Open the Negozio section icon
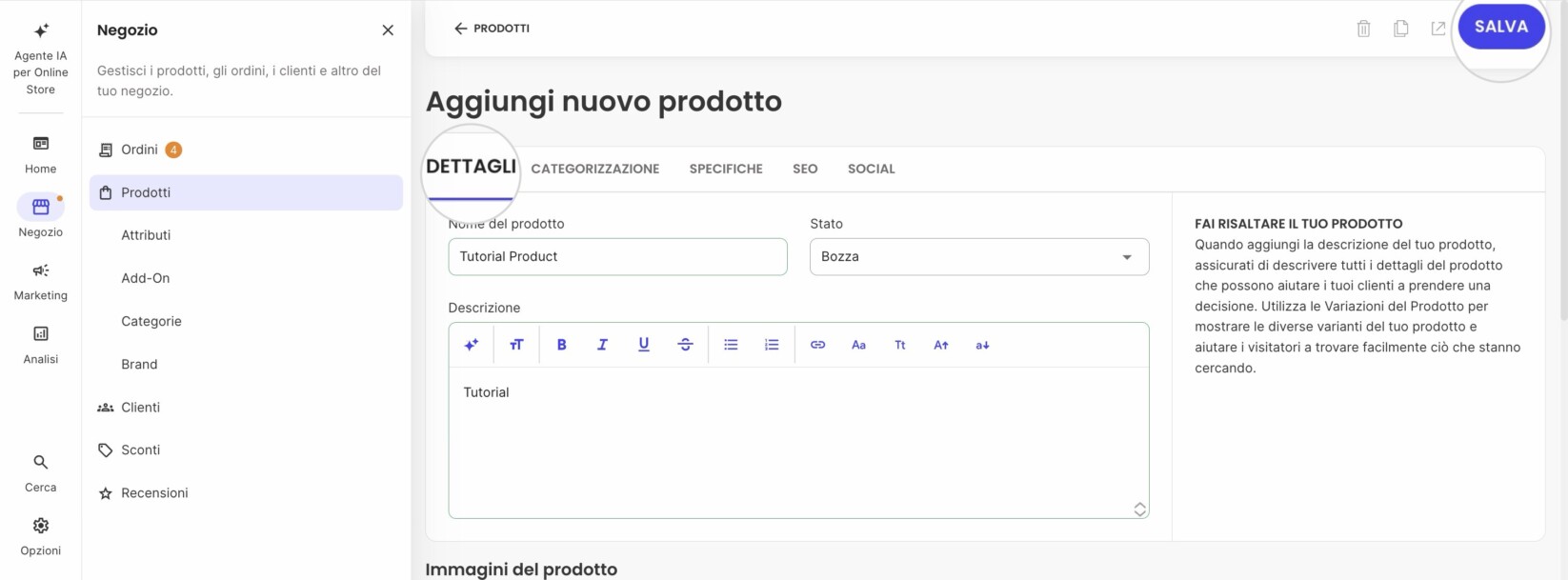 pos(40,207)
